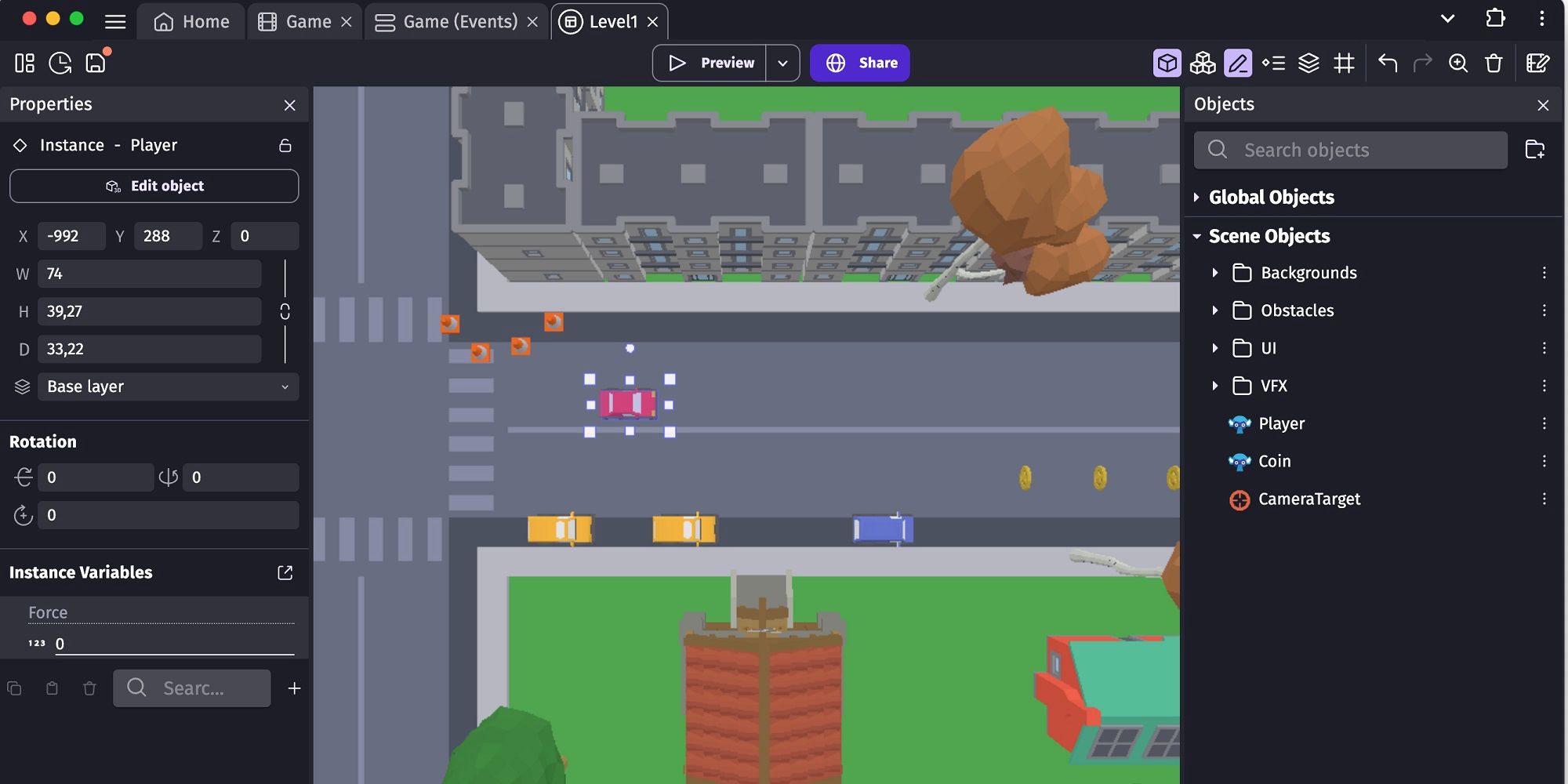Toggle keep-ratio link for dimensions

click(285, 311)
